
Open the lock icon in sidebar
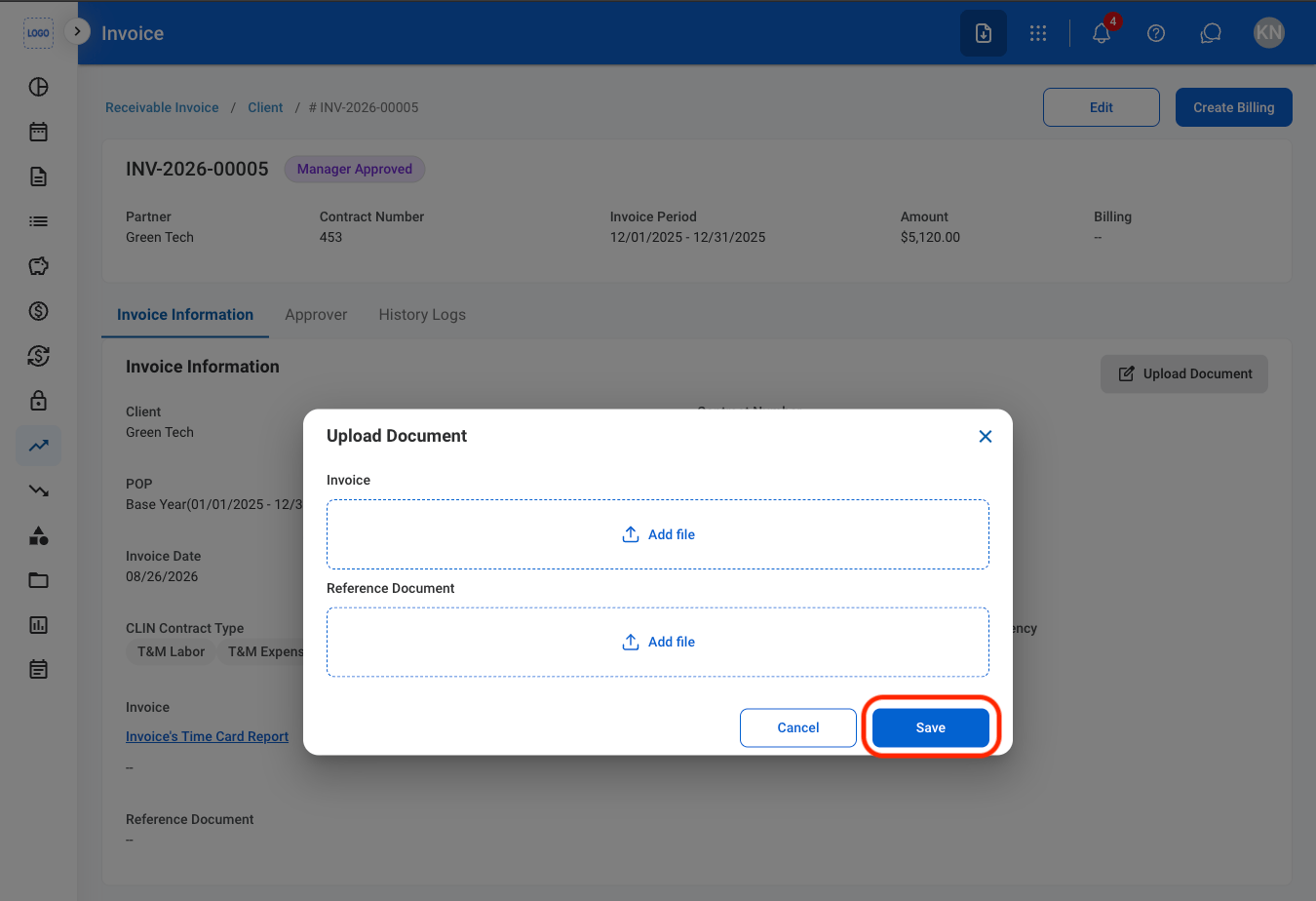coord(39,401)
